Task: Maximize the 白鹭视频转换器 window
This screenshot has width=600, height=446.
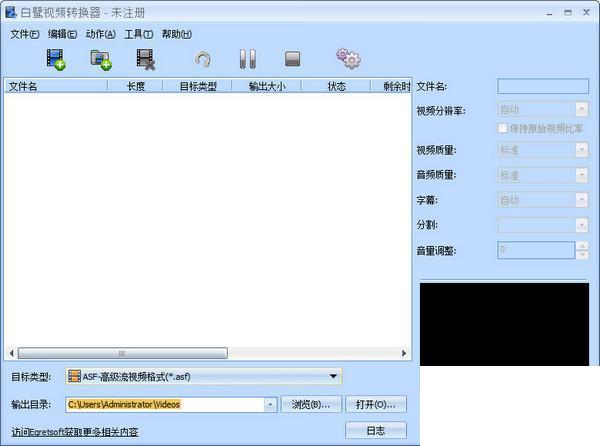Action: (x=568, y=13)
